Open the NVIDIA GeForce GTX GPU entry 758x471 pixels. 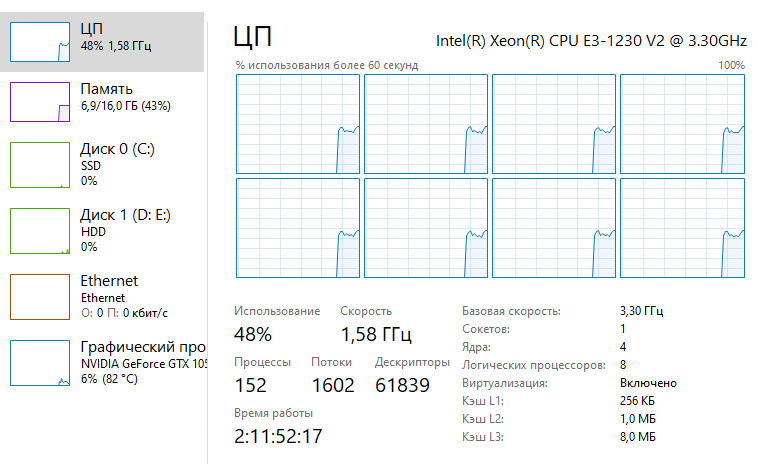[x=144, y=364]
